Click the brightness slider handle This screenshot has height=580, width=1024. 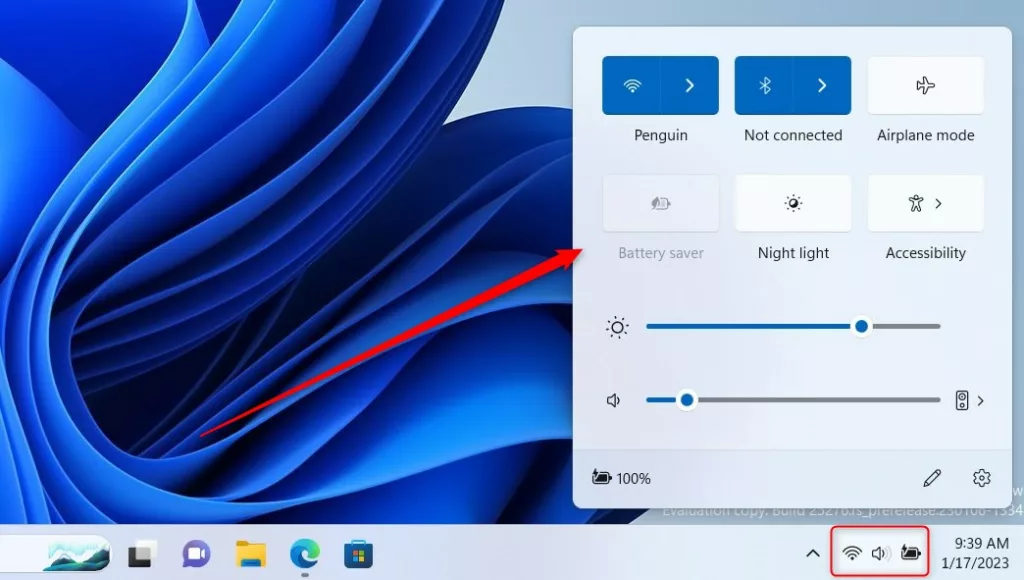point(861,326)
